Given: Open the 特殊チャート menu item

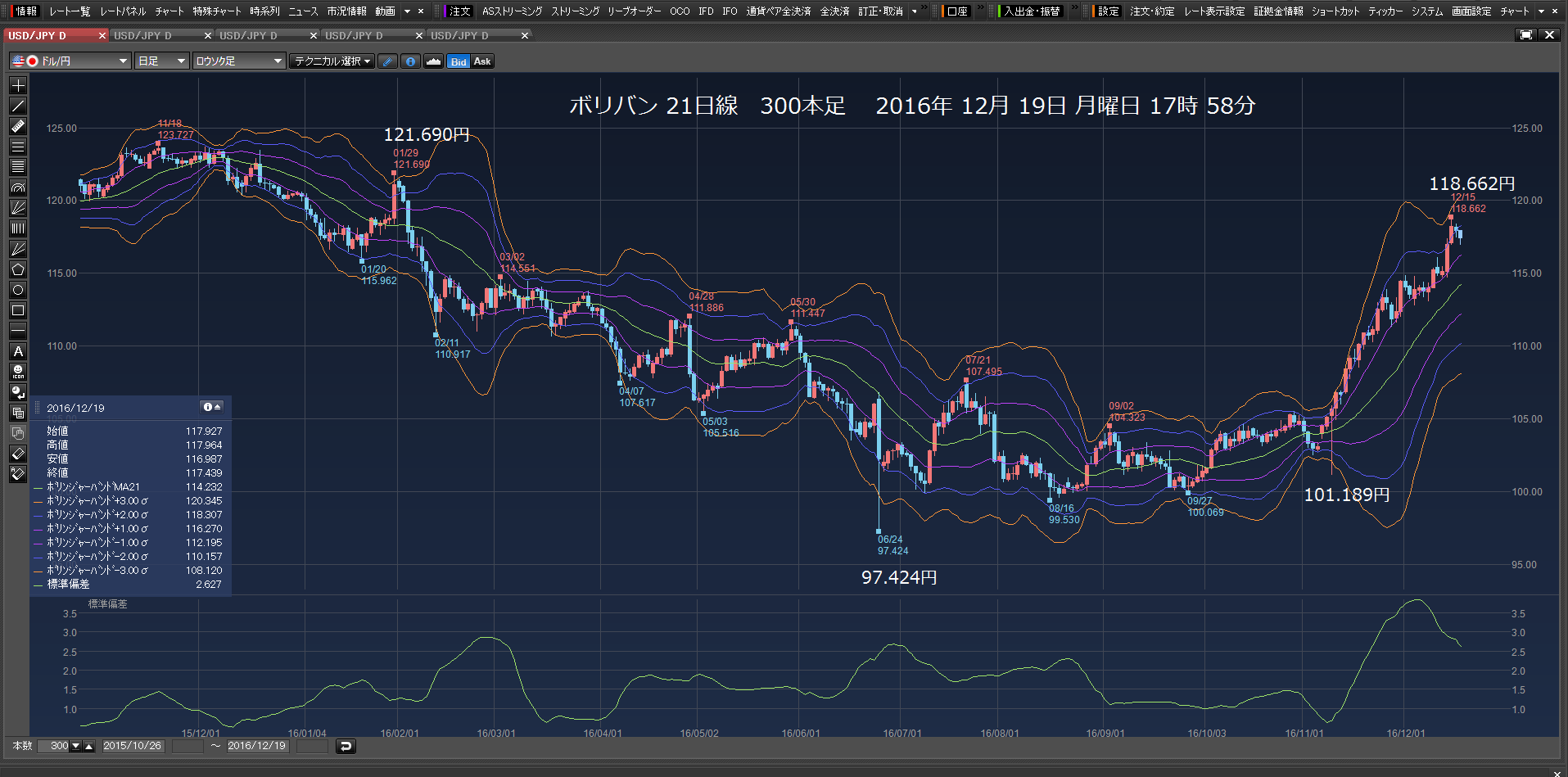Looking at the screenshot, I should 217,11.
